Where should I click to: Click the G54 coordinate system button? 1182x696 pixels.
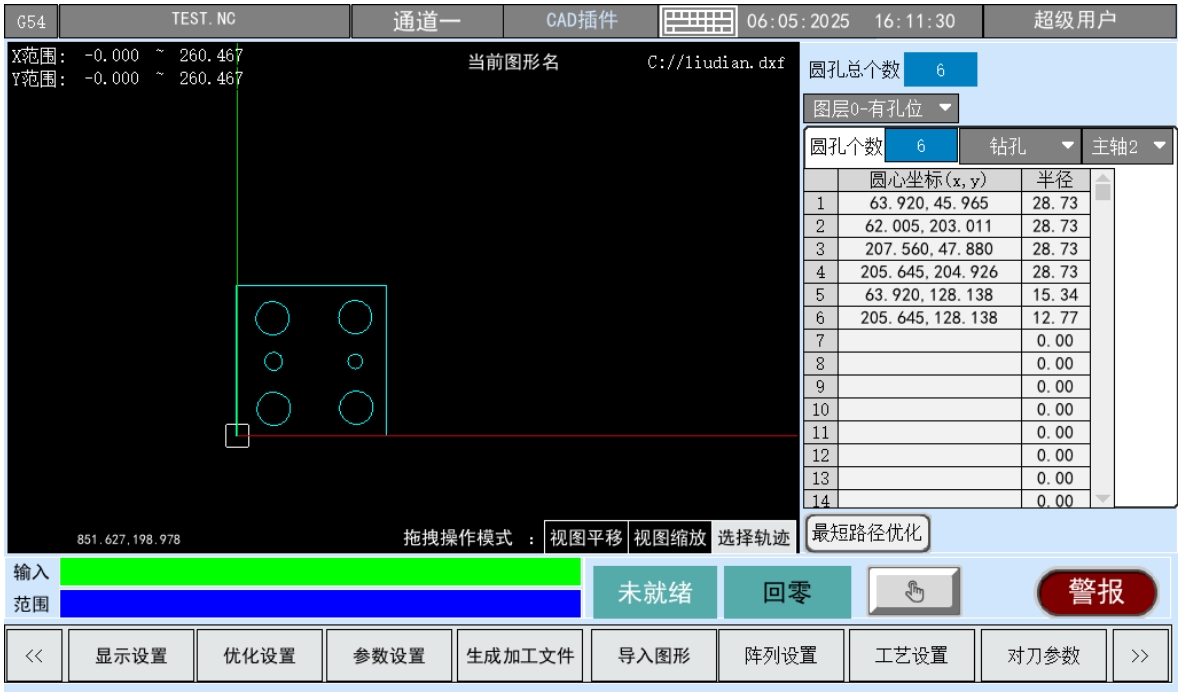click(x=31, y=21)
